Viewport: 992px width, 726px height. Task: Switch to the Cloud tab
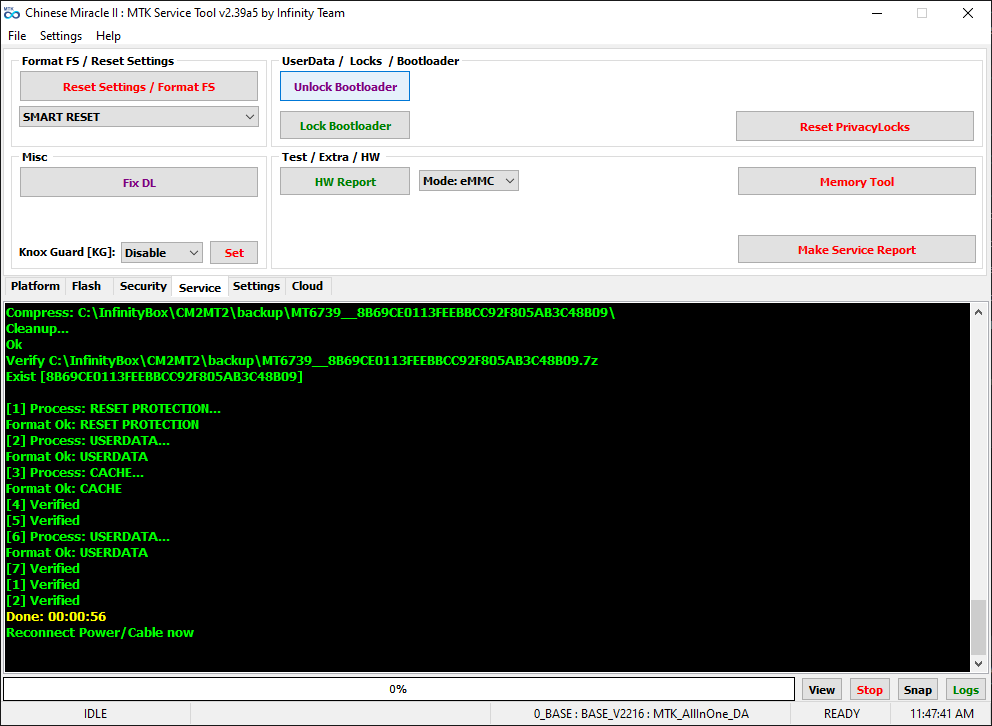pos(307,286)
